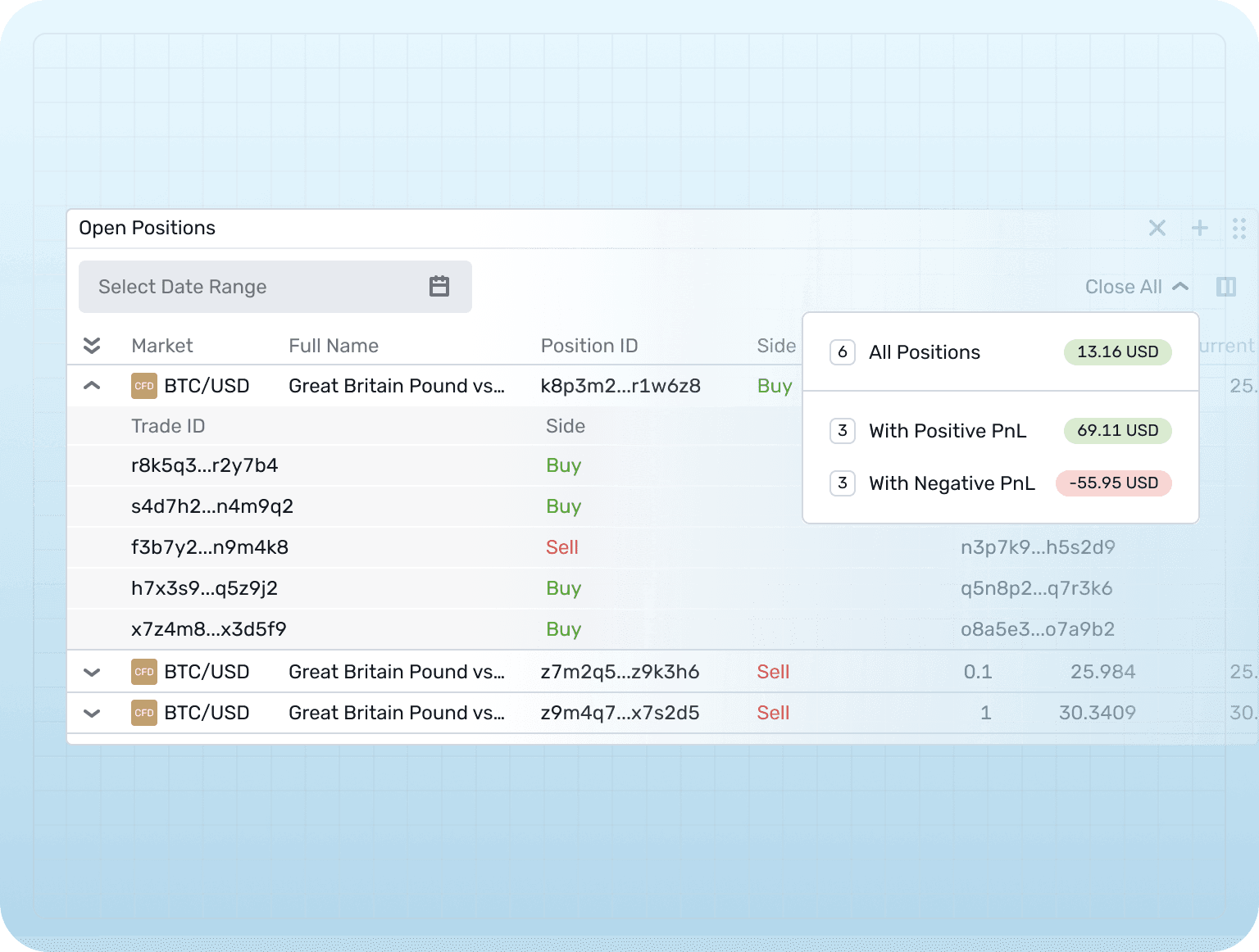Select trade h7x3s9...q5z9j2
Viewport: 1259px width, 952px height.
pos(205,588)
